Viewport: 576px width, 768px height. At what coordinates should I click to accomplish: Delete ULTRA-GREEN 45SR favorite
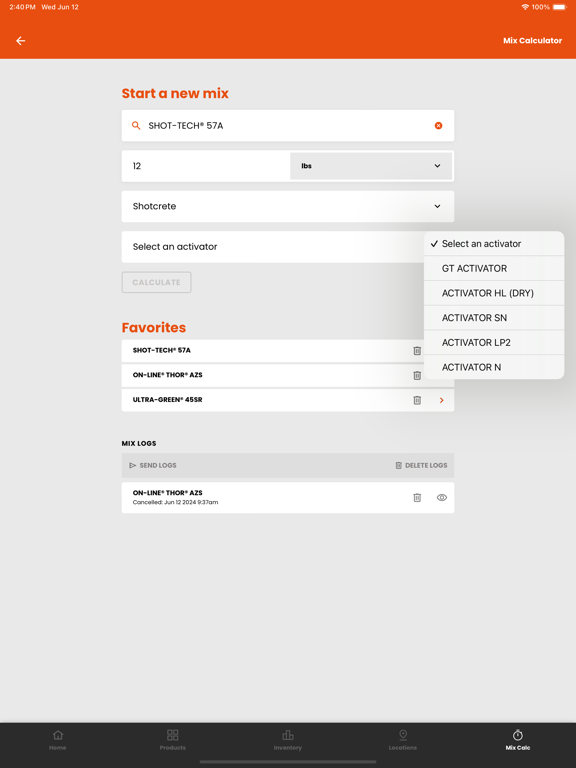click(x=417, y=400)
